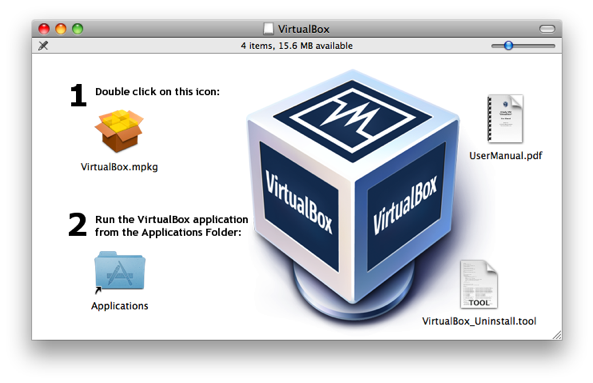Click the green zoom window button
Screen dimensions: 593x383
pyautogui.click(x=78, y=29)
